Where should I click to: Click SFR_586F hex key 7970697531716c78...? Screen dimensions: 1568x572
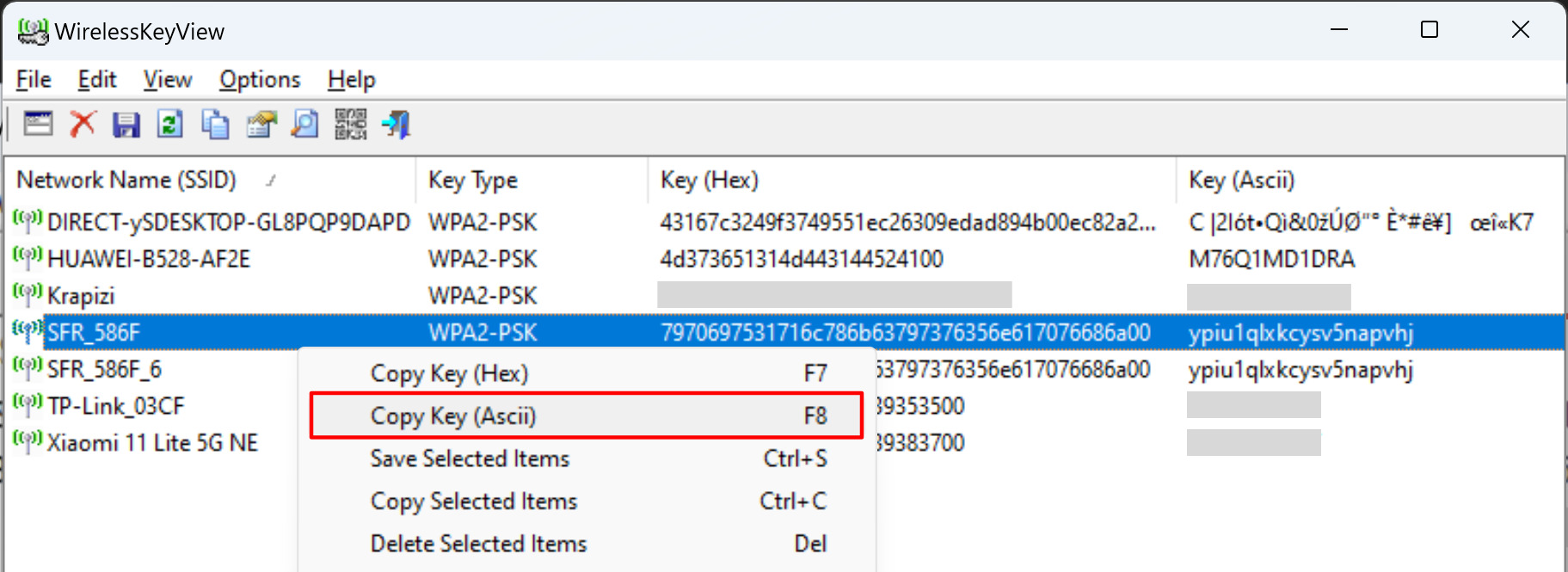(x=905, y=333)
